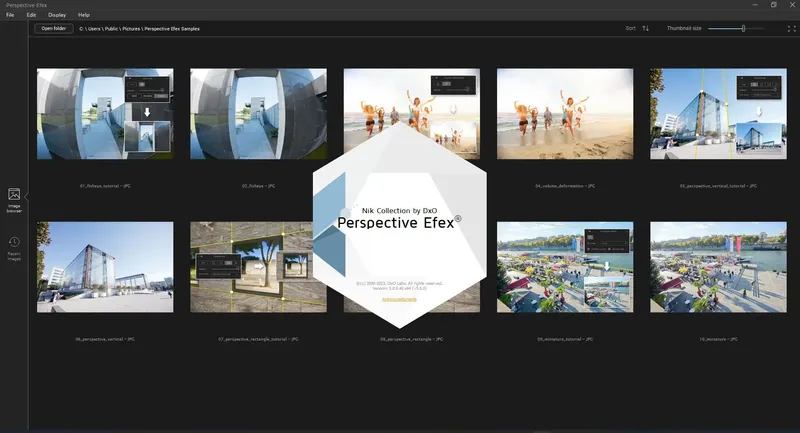This screenshot has height=433, width=800.
Task: Enter full screen with the expand icon
Action: [791, 29]
